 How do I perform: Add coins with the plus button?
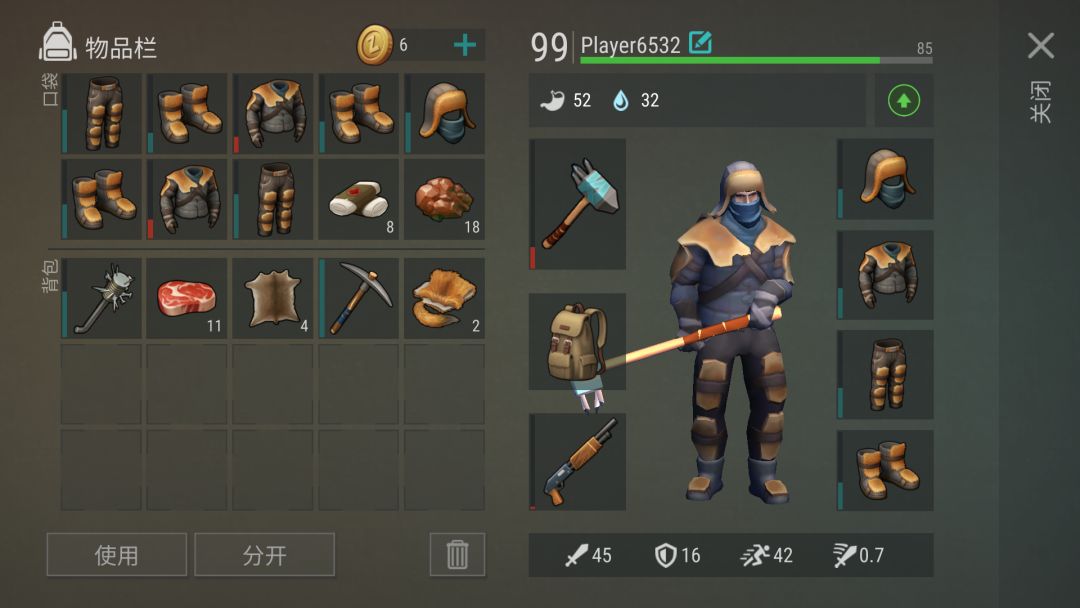pos(465,45)
